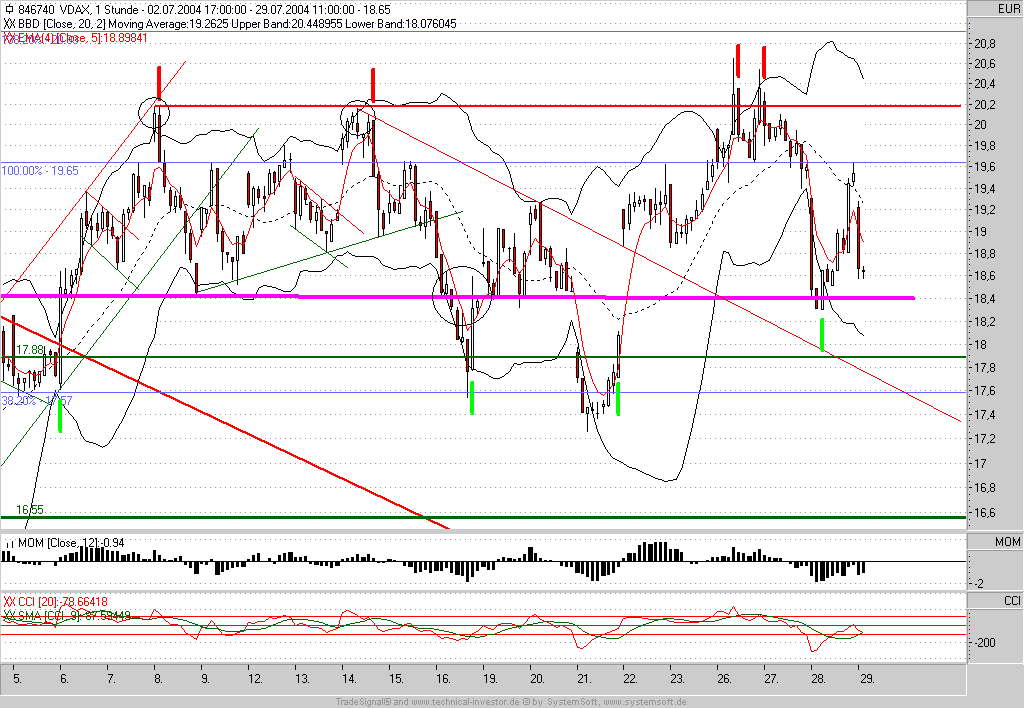Image resolution: width=1024 pixels, height=708 pixels.
Task: Click the MOM panel header on the right
Action: pyautogui.click(x=993, y=541)
